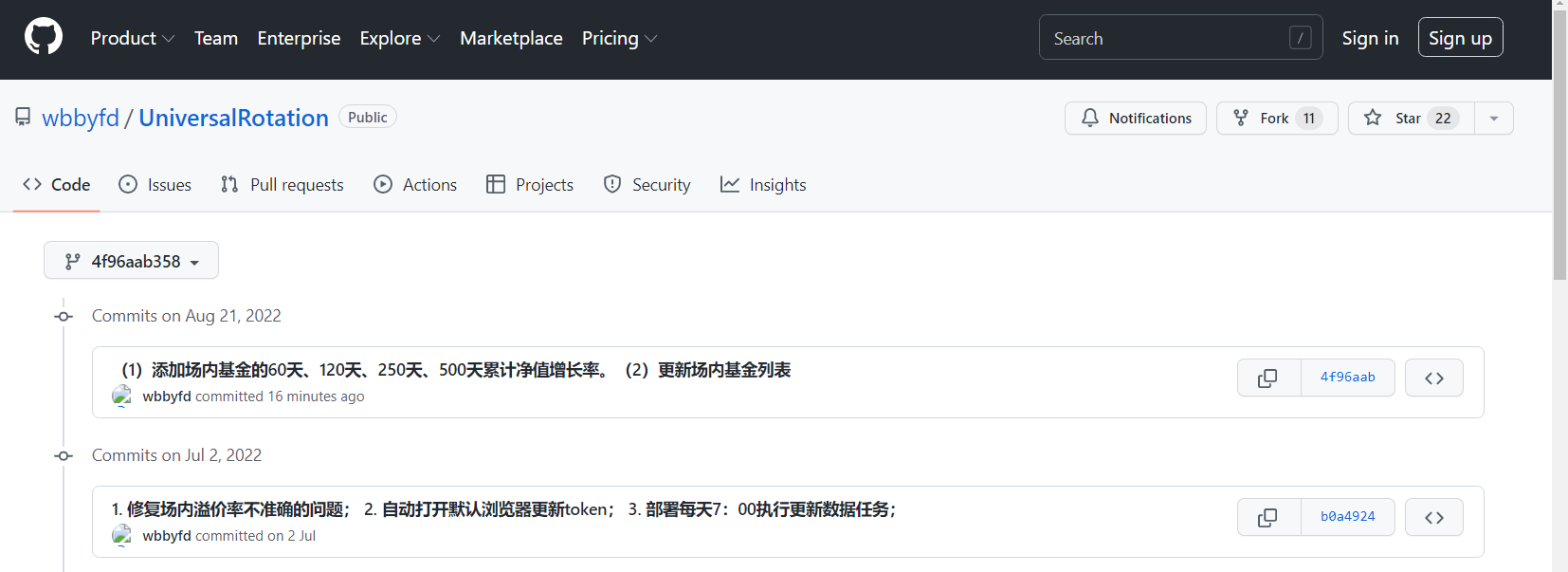
Task: Browse repository at commit 4f96aab
Action: point(1433,378)
